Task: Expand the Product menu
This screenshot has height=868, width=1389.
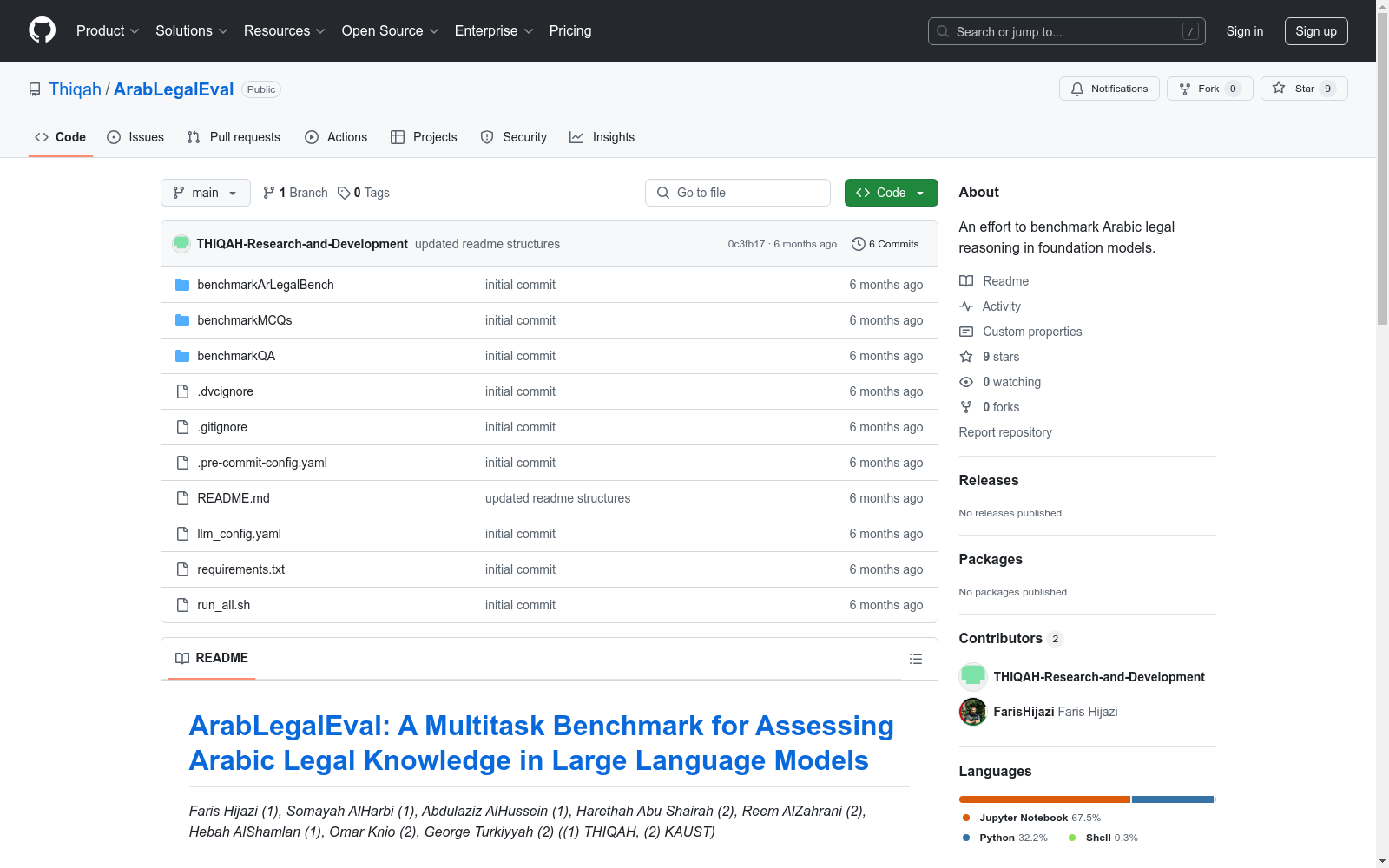Action: tap(108, 31)
